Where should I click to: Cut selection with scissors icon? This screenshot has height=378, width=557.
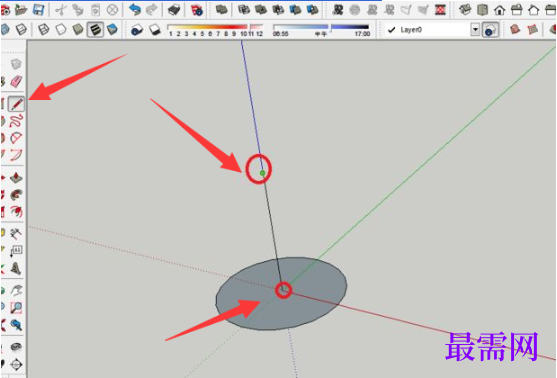tap(61, 10)
